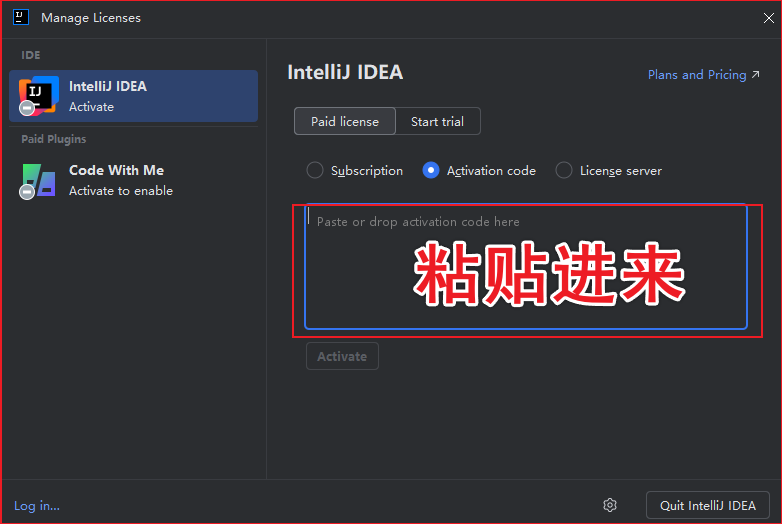Click the License server label text
Screen dimensions: 782x524
(620, 171)
